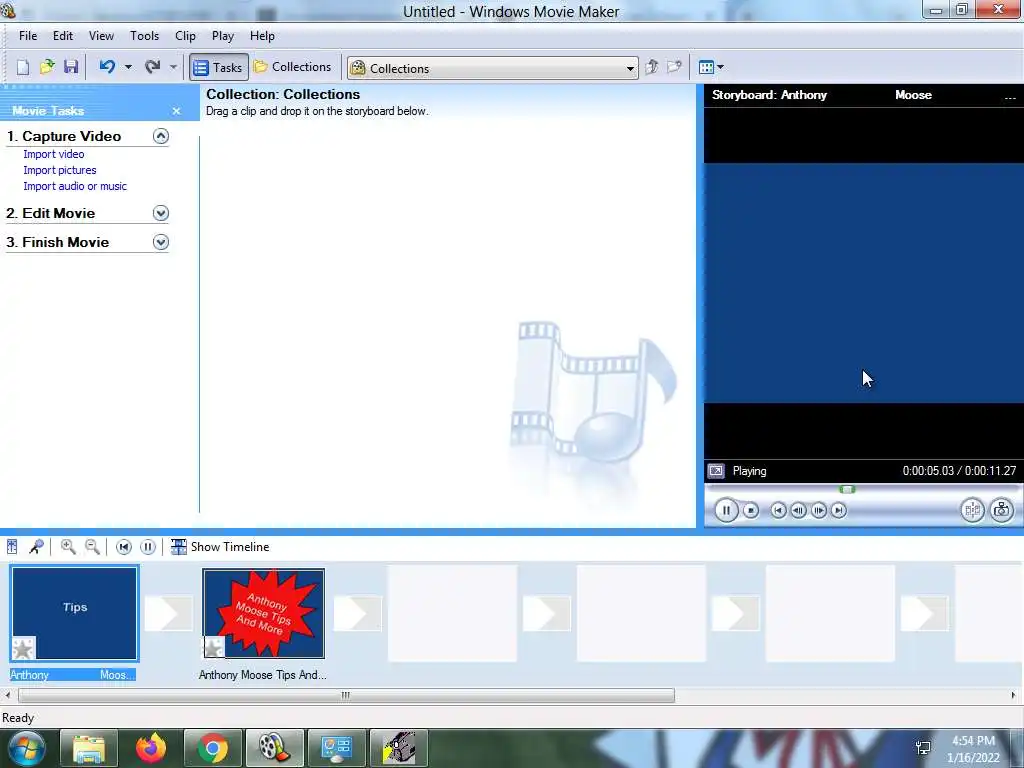Viewport: 1024px width, 768px height.
Task: Open the Collections location combo box
Action: click(x=493, y=68)
